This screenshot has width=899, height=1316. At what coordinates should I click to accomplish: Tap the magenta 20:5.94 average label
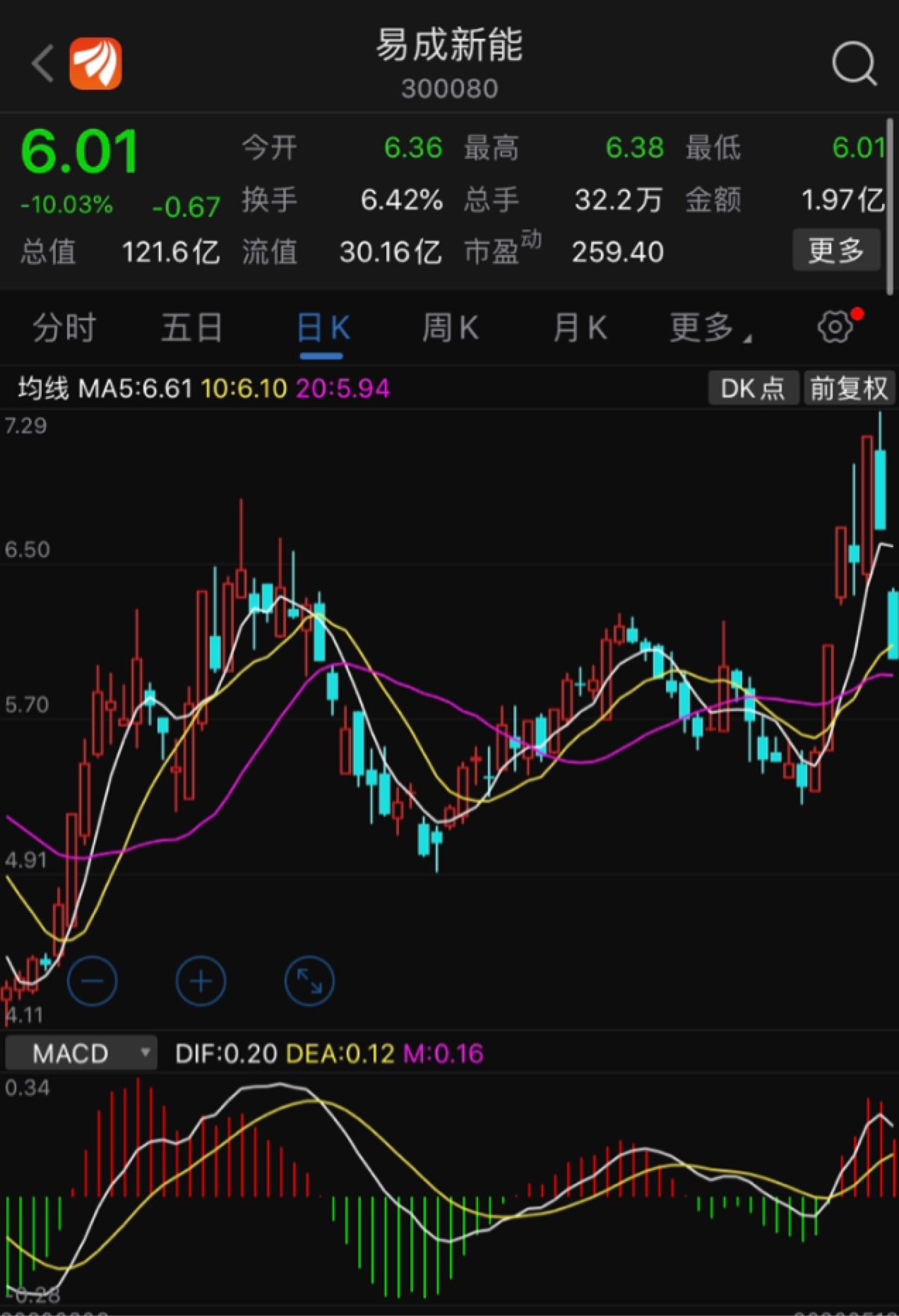[x=343, y=388]
